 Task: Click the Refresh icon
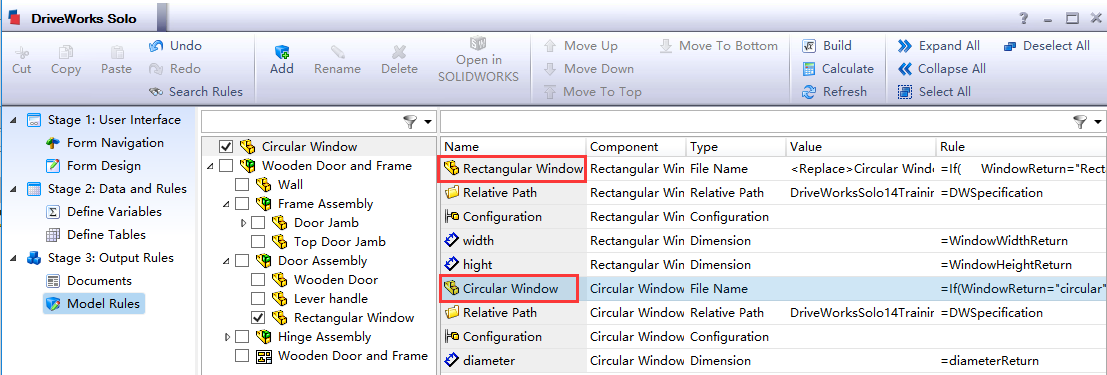(810, 91)
